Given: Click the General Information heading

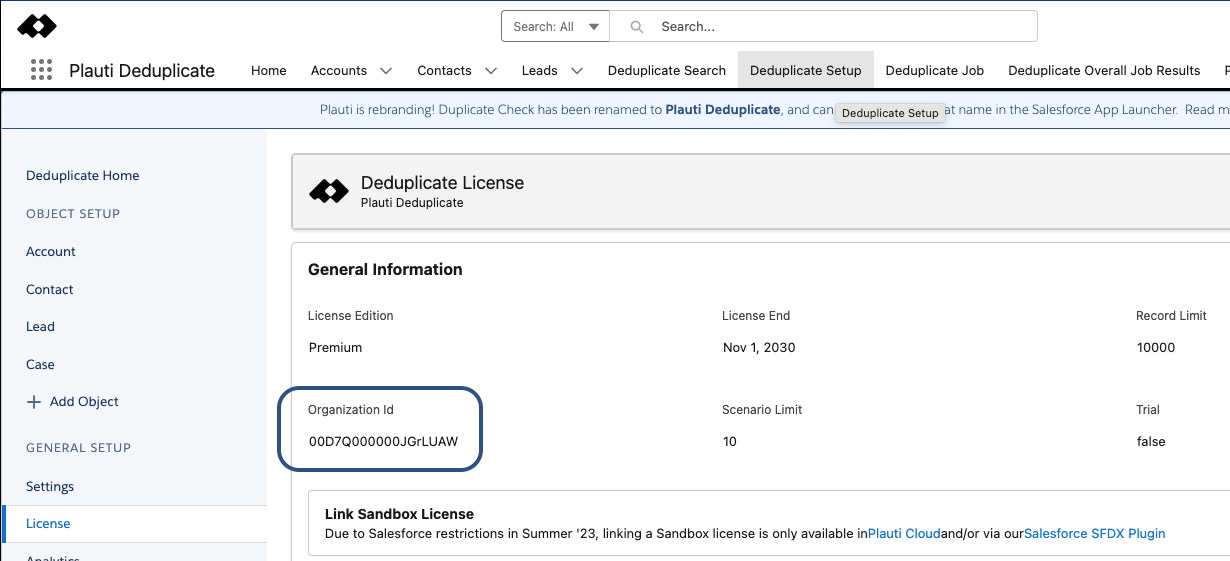Looking at the screenshot, I should 385,270.
